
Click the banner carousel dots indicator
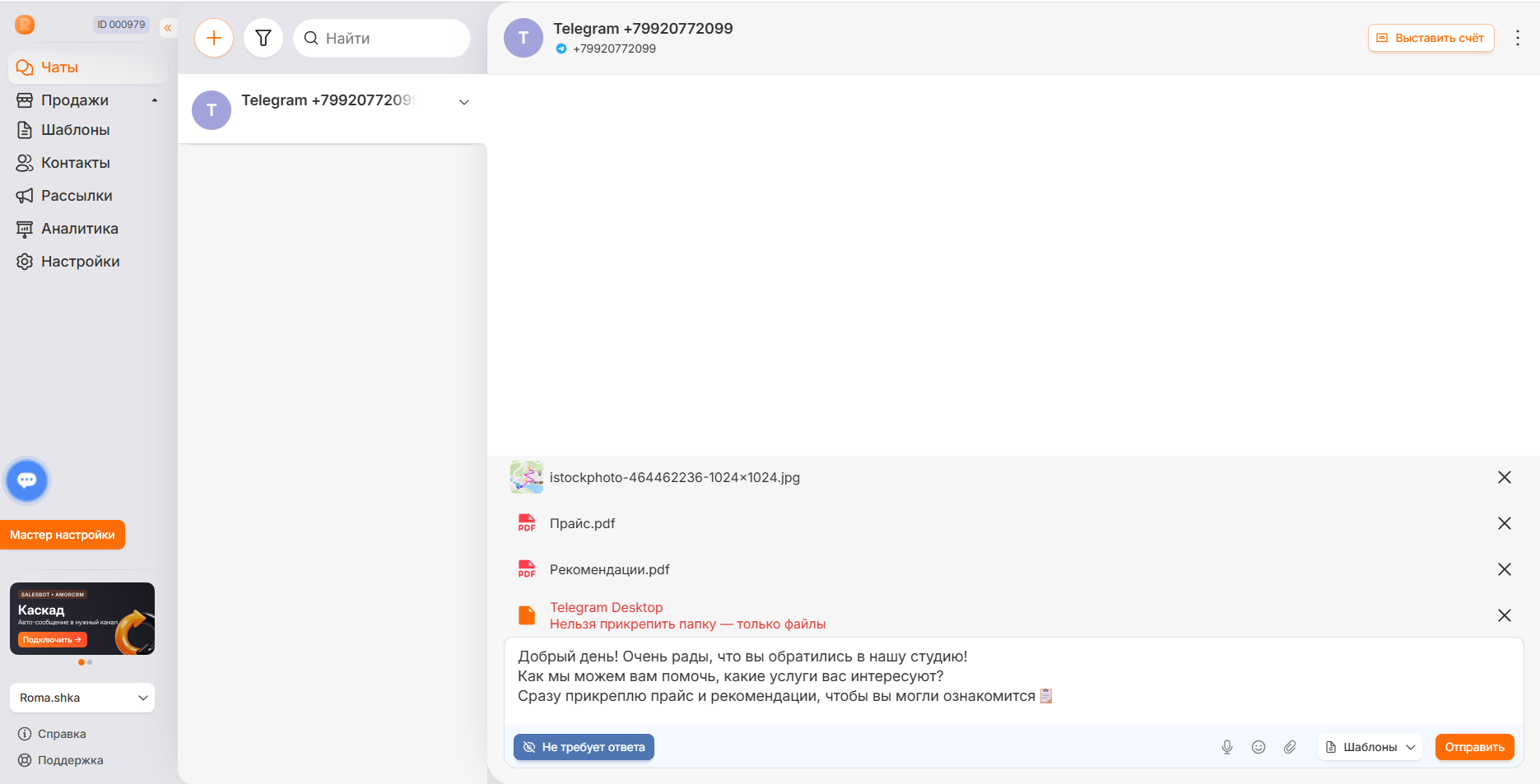86,662
